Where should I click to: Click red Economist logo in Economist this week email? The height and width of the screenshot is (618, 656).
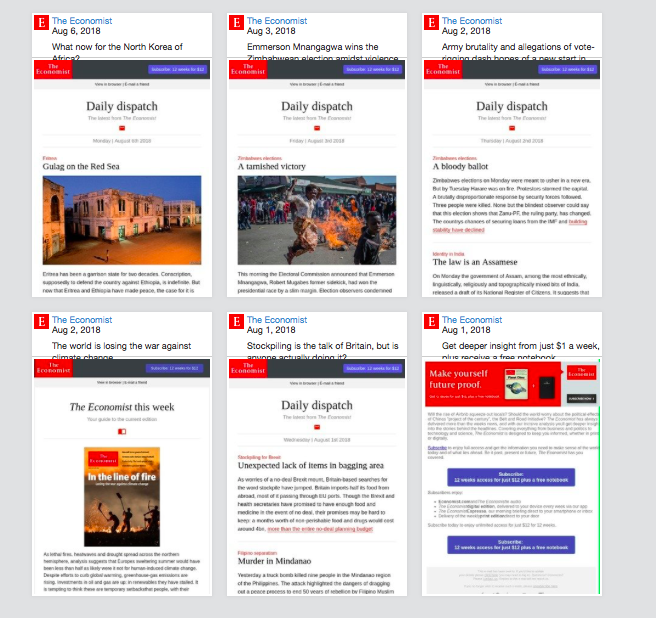click(x=53, y=368)
